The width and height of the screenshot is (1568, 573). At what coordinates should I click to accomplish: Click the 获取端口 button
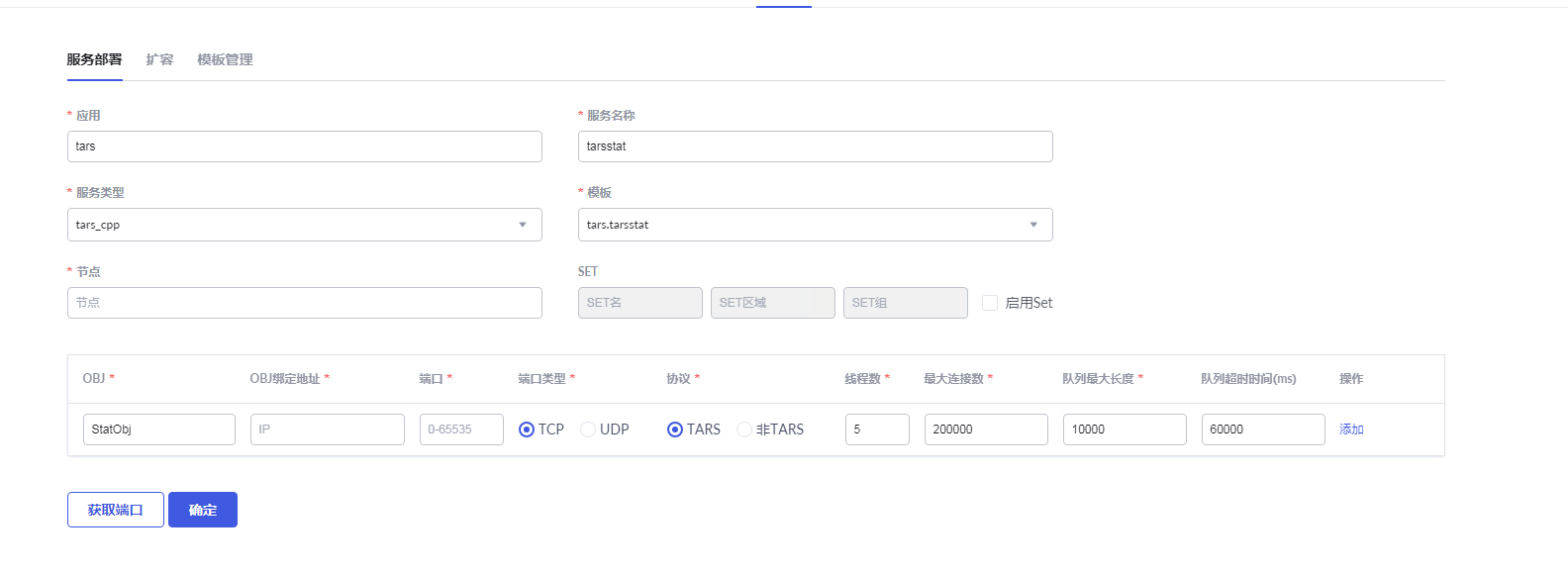point(116,510)
